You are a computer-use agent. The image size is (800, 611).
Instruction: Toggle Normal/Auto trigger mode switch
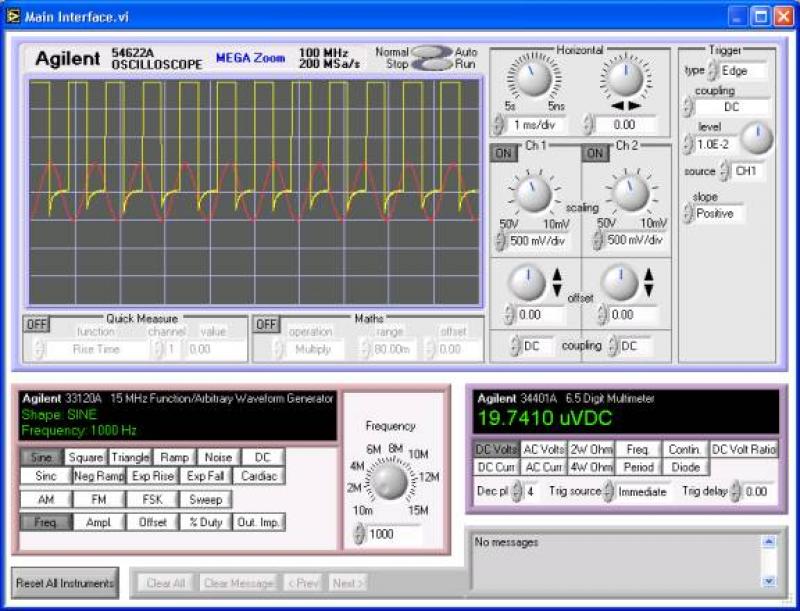click(432, 52)
